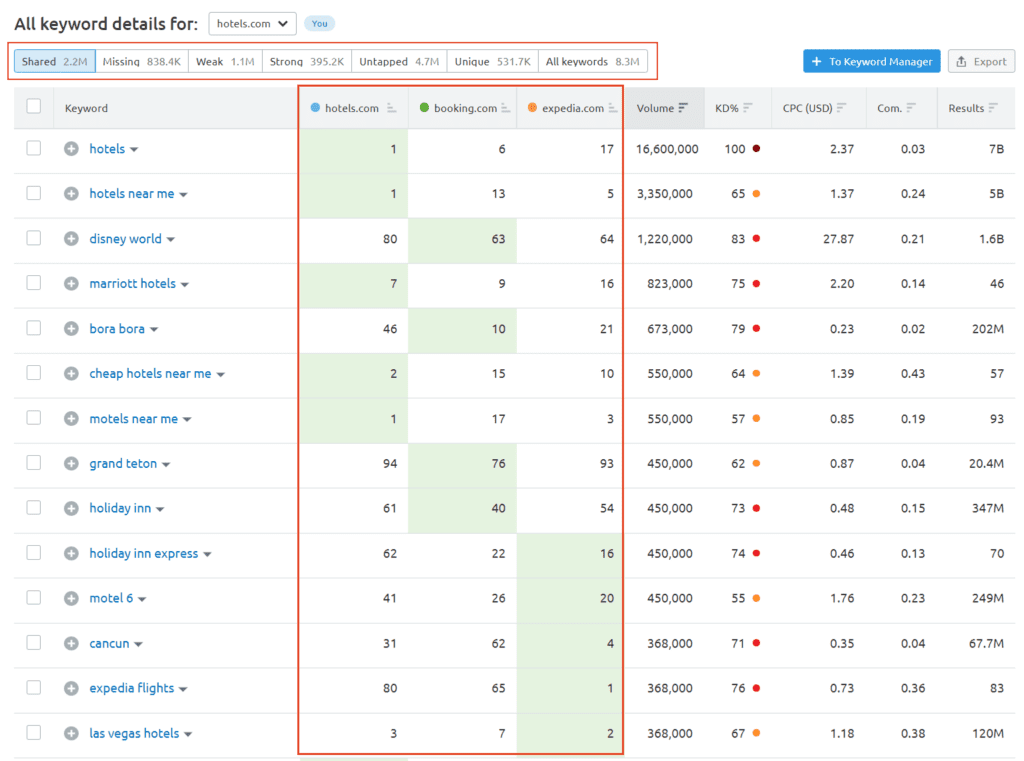Expand the 'motels near me' keyword arrow
1024x761 pixels.
187,419
